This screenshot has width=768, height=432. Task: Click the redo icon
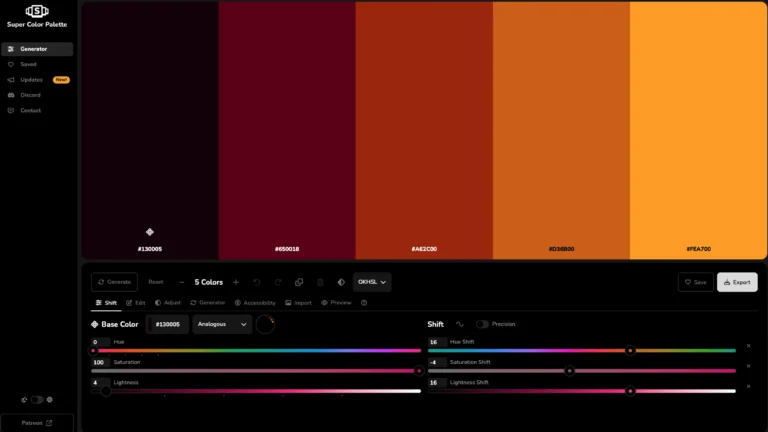coord(278,282)
